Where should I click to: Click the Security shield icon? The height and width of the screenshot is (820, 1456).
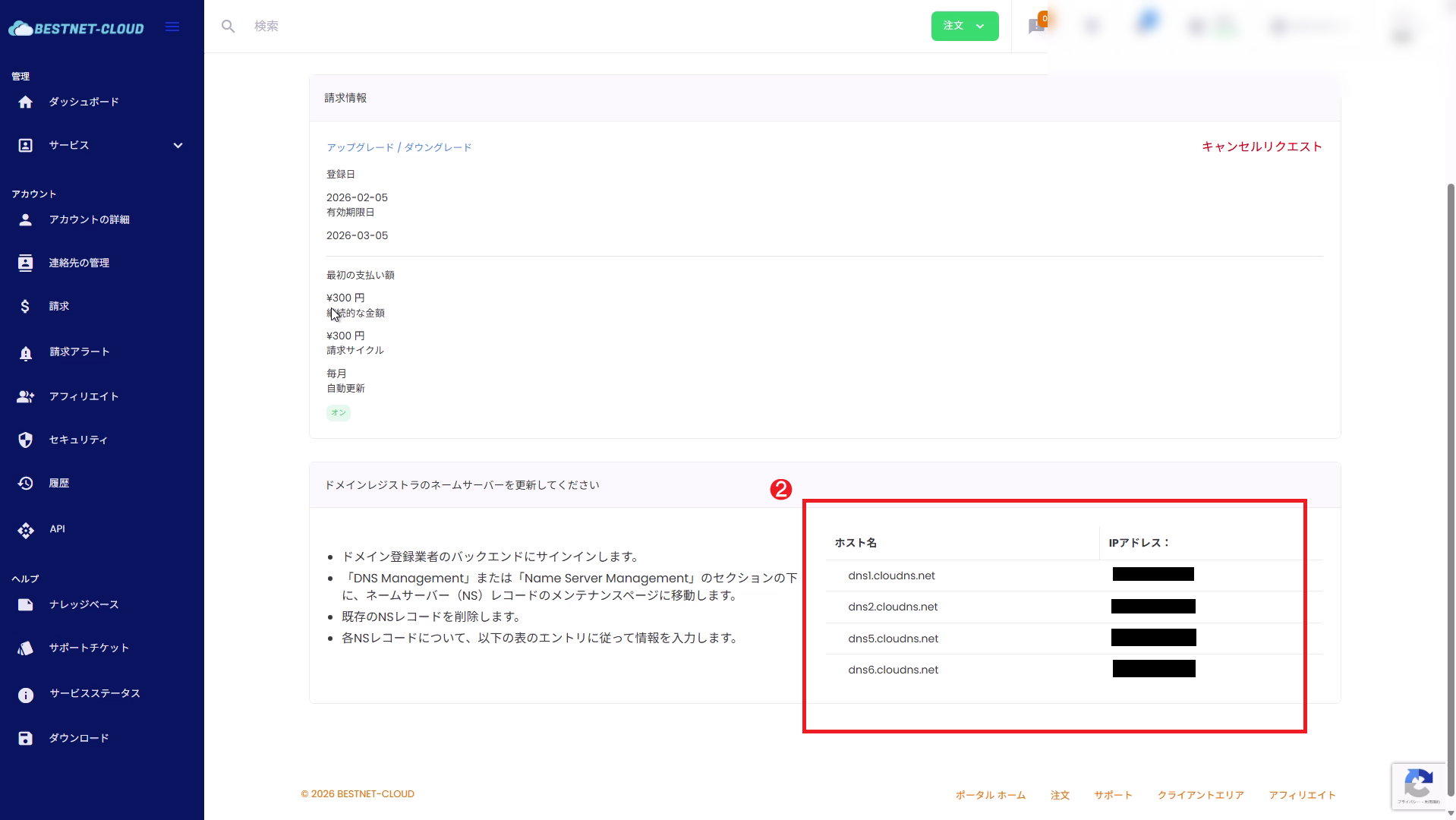click(x=26, y=440)
